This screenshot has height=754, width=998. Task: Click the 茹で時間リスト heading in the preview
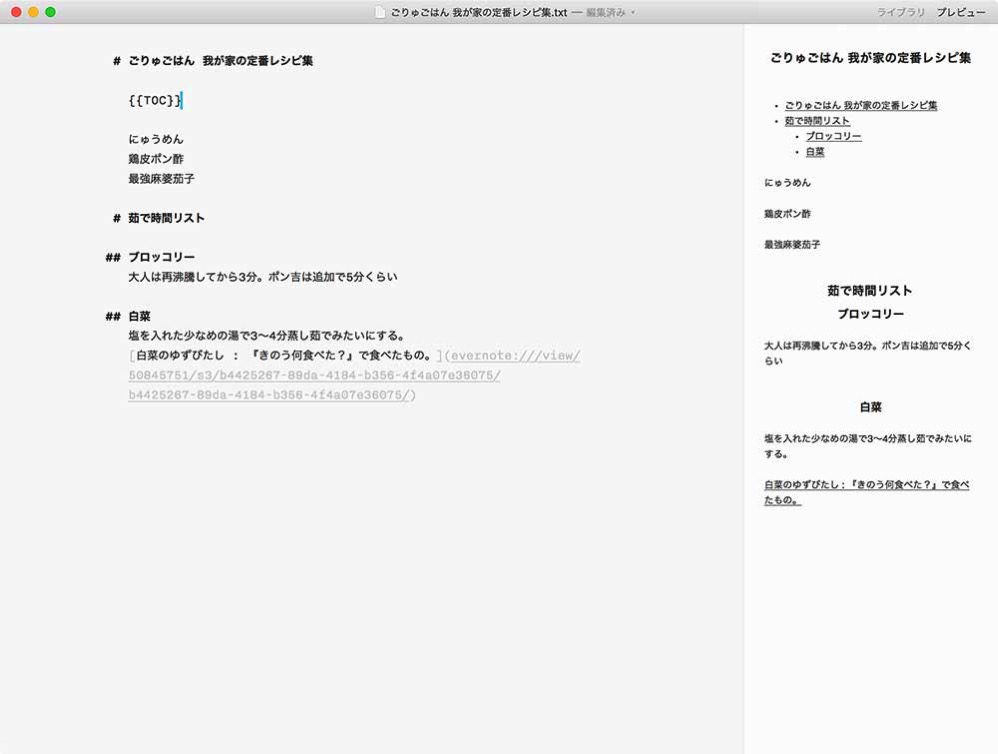[869, 291]
